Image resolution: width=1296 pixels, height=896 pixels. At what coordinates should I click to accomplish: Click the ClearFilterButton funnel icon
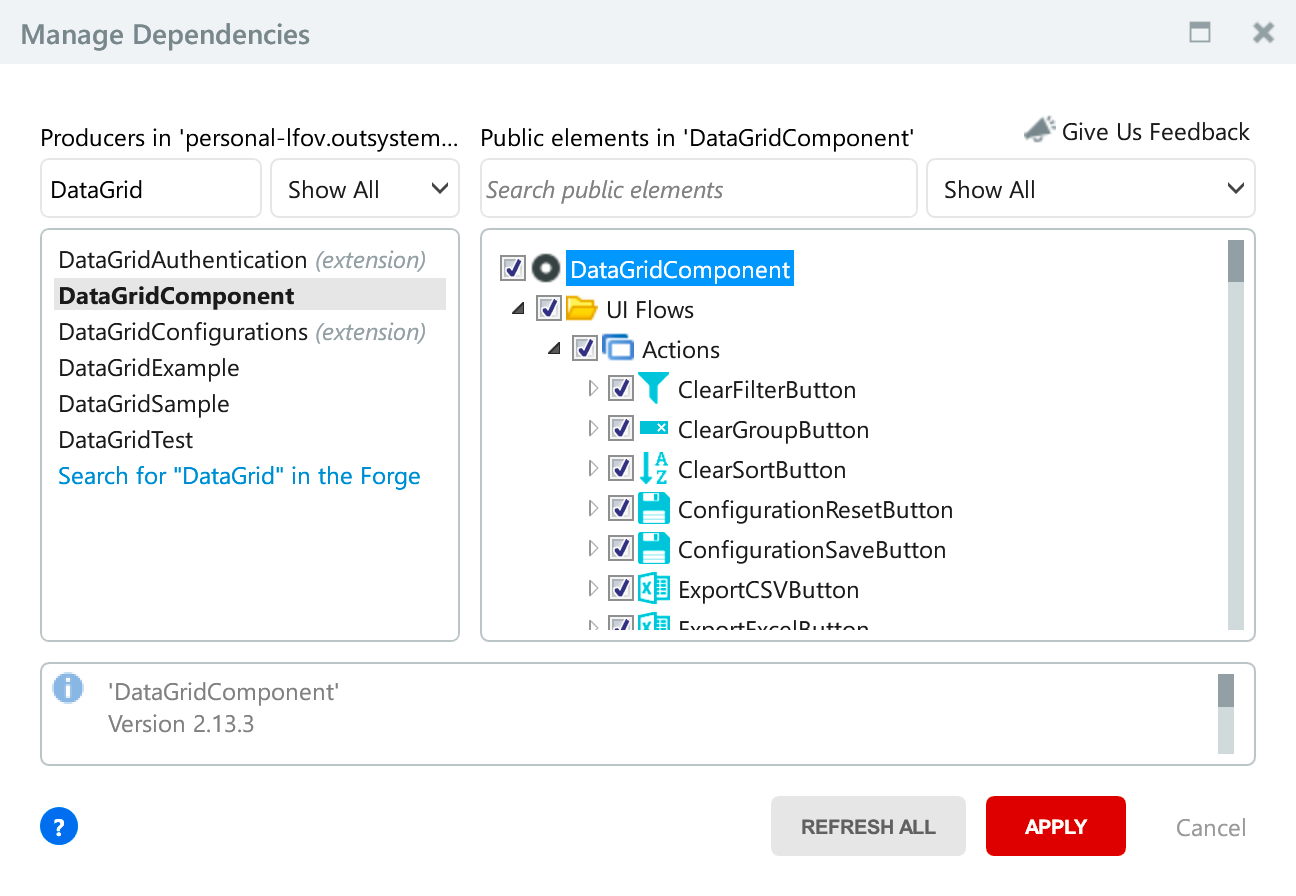click(654, 389)
